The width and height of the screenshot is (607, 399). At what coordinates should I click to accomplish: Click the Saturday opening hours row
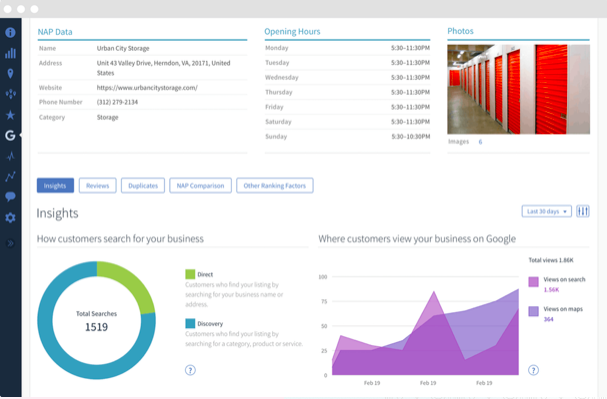[x=347, y=122]
